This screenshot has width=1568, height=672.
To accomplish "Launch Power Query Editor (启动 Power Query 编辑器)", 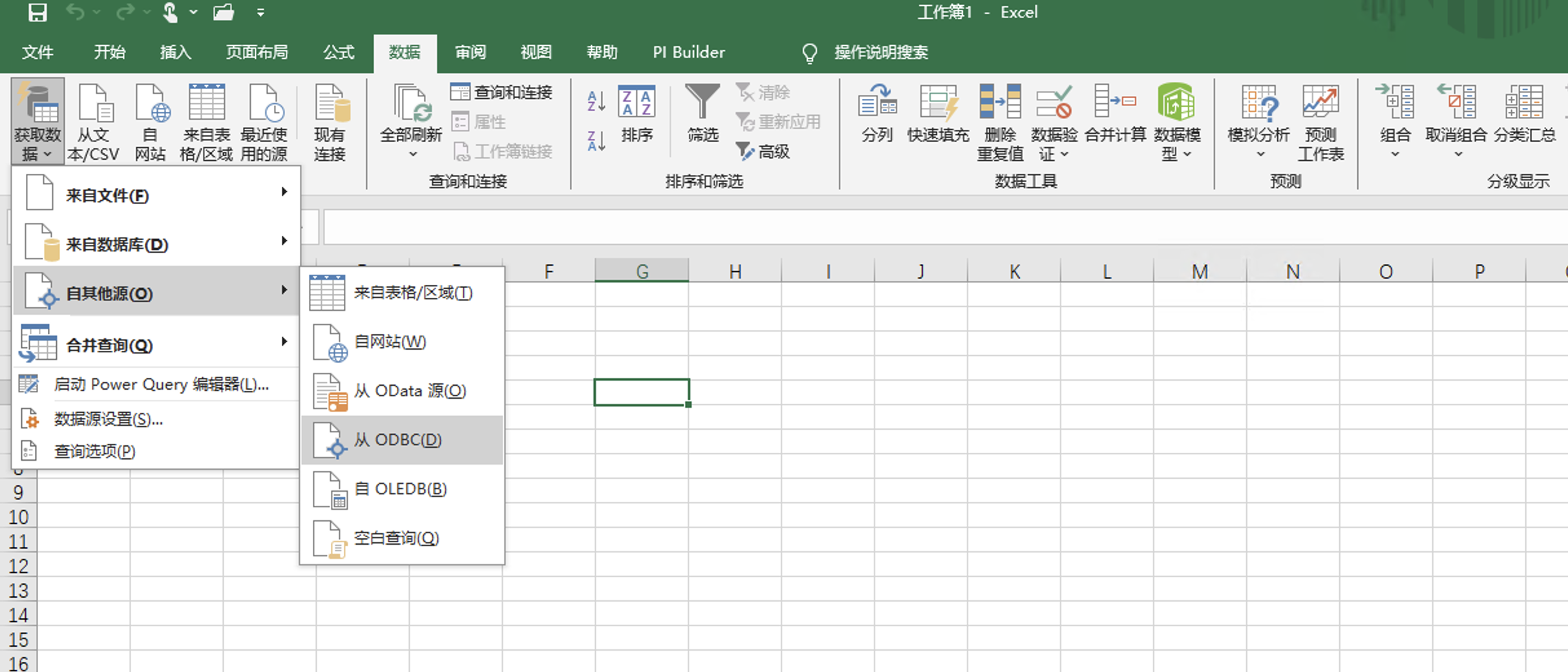I will pyautogui.click(x=160, y=384).
